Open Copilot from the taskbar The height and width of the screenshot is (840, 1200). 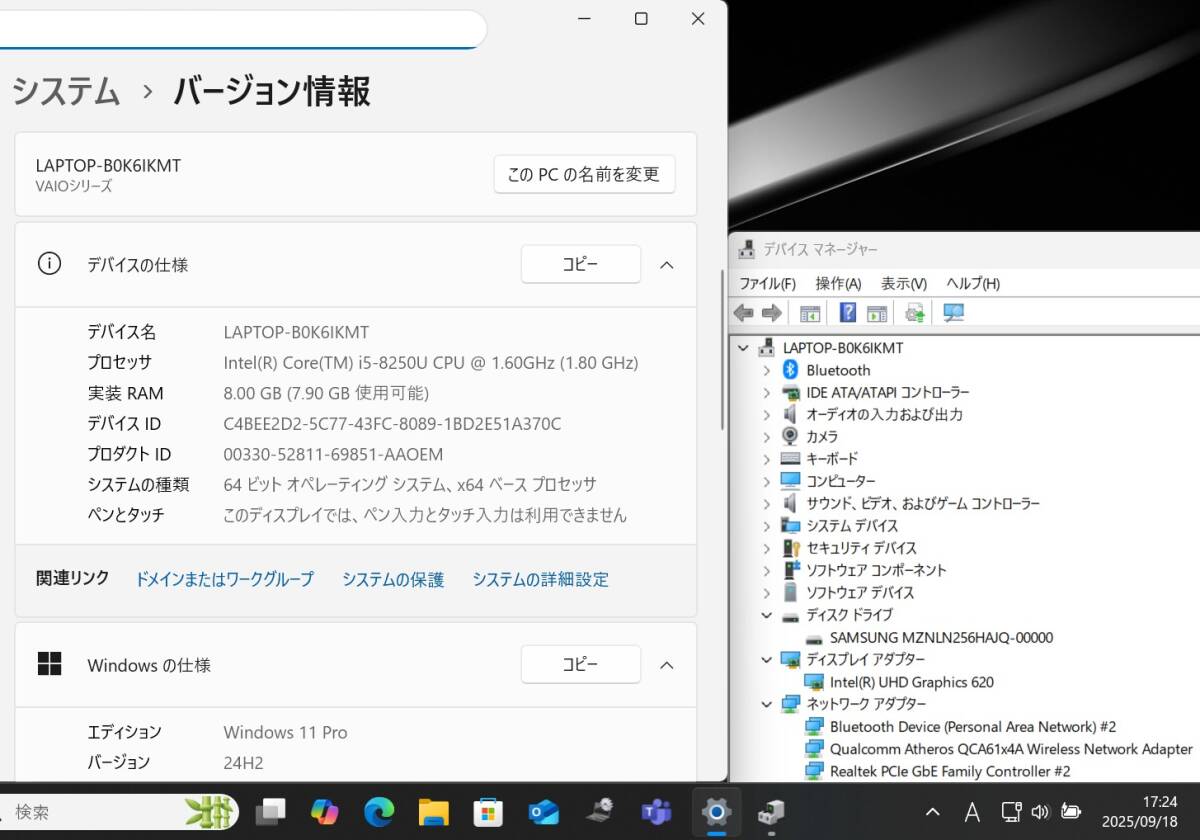pos(324,812)
